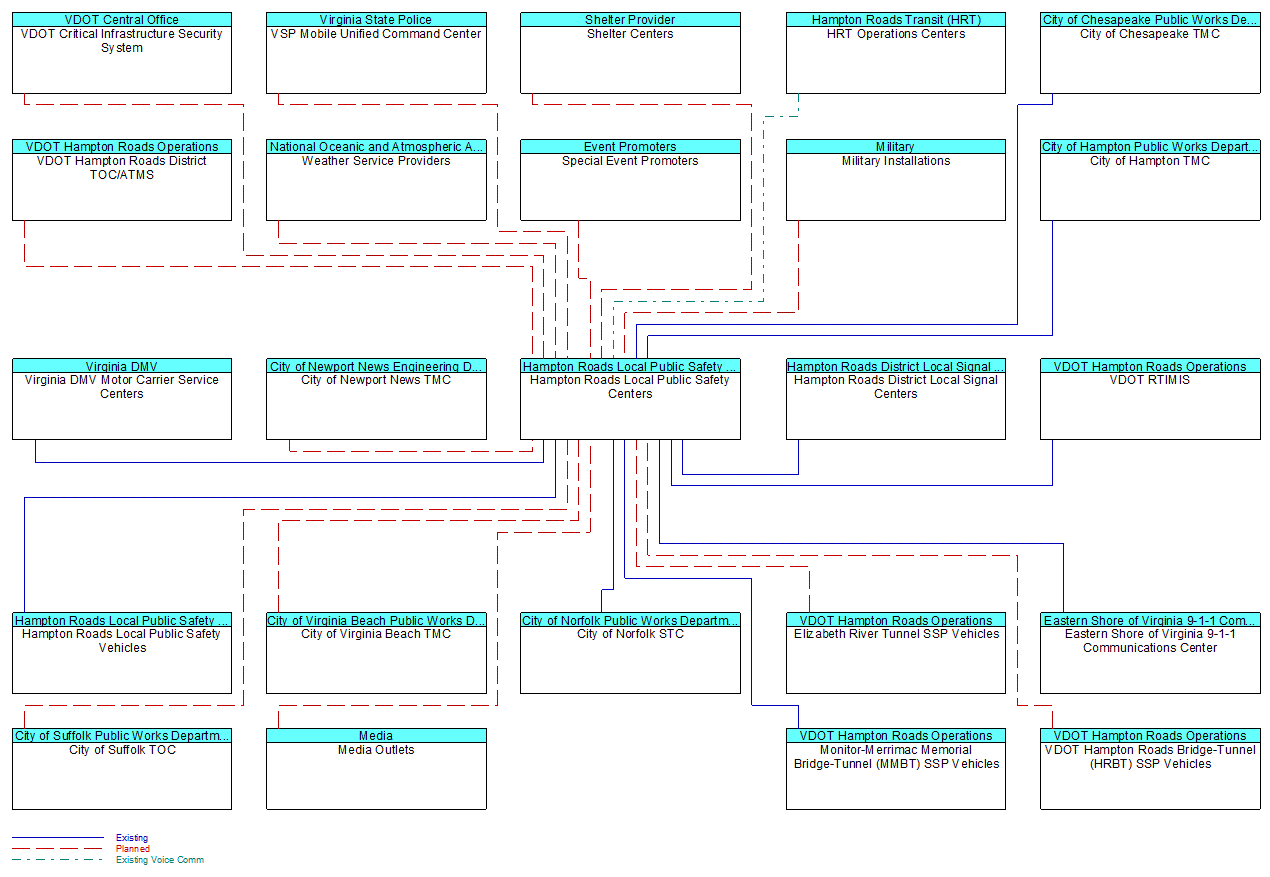The width and height of the screenshot is (1270, 877).
Task: Select the 'HRT Operations Centers' label
Action: pyautogui.click(x=896, y=34)
